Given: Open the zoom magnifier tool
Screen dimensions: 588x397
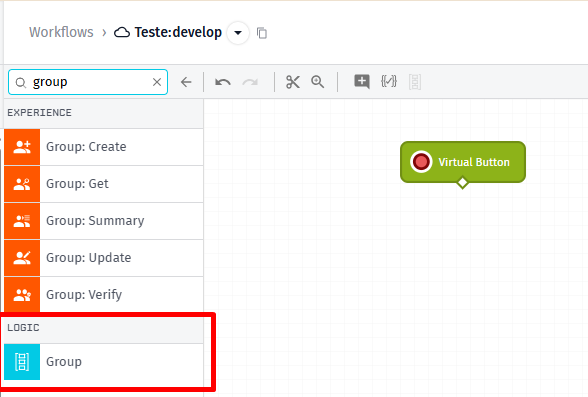Looking at the screenshot, I should 318,82.
